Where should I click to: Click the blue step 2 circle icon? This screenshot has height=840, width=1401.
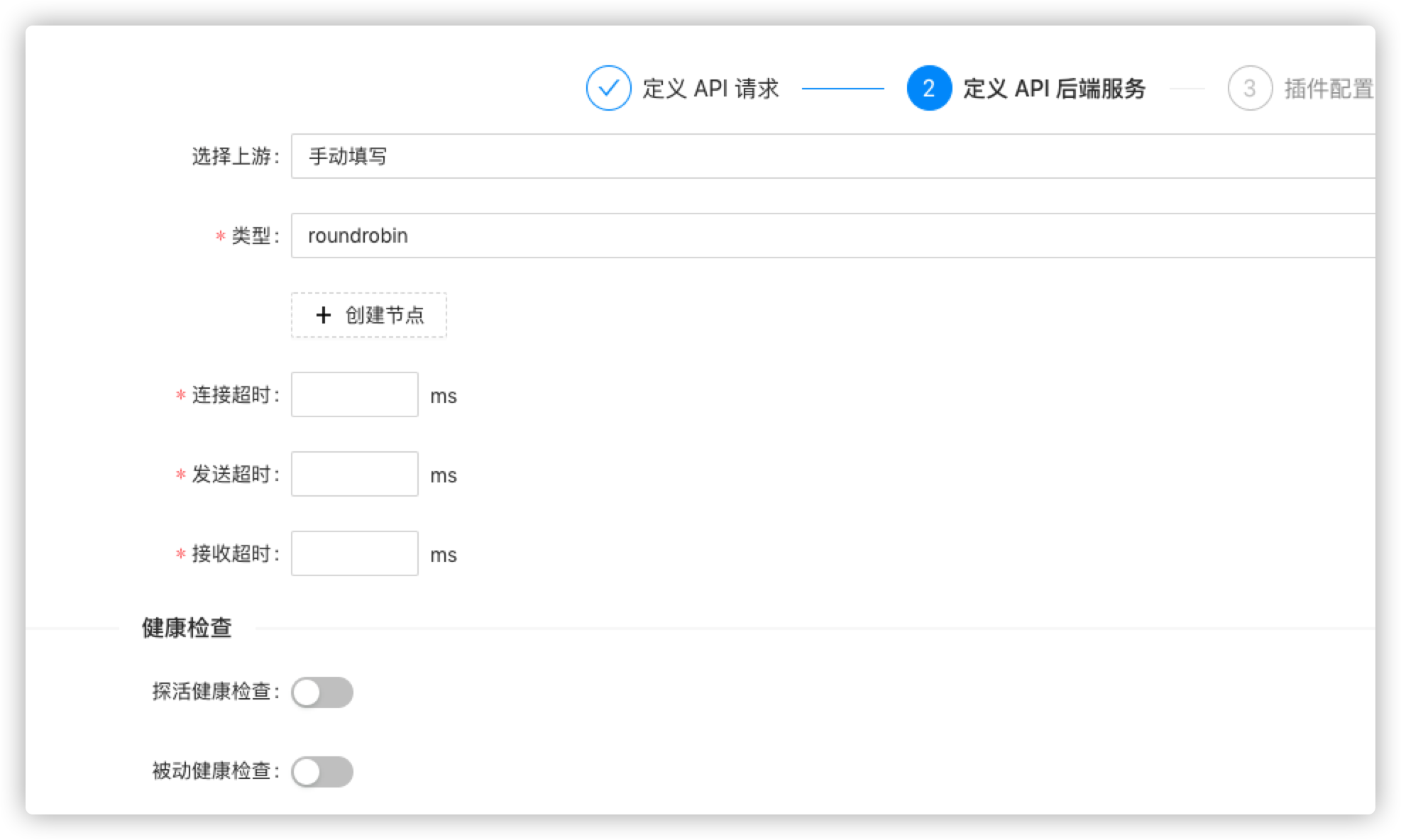point(929,88)
